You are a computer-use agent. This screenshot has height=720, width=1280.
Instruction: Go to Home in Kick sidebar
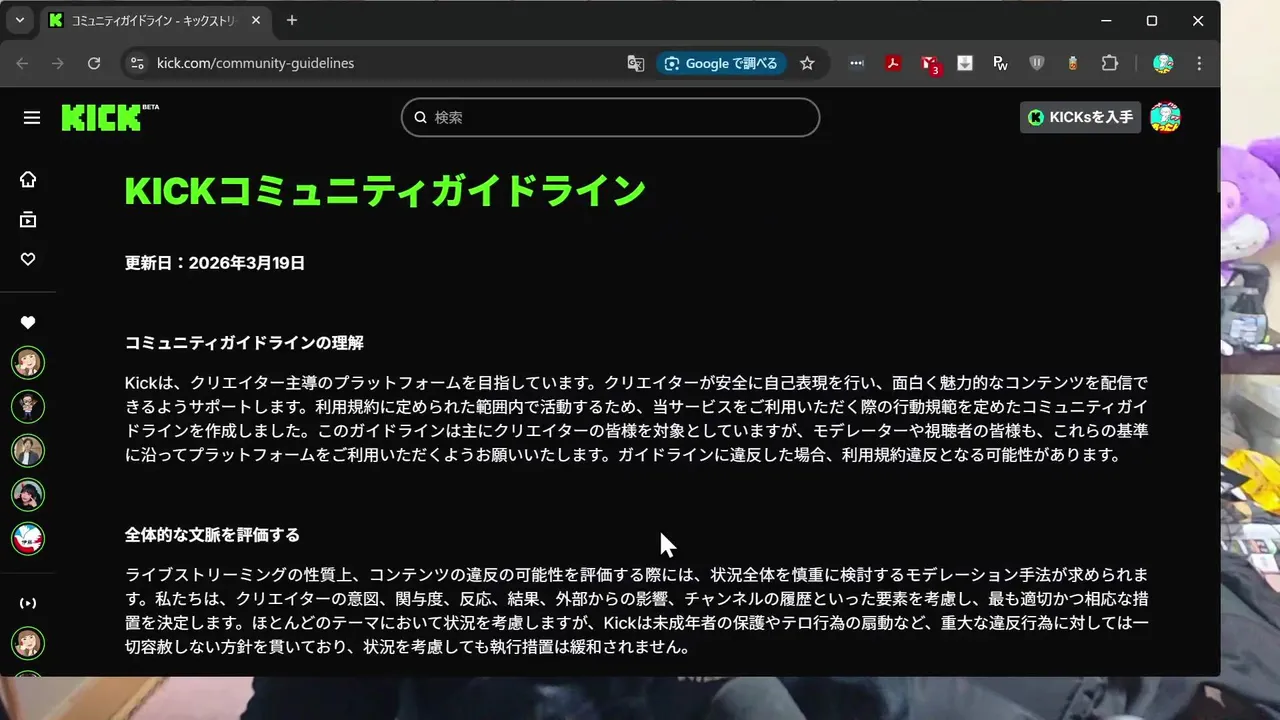[28, 179]
